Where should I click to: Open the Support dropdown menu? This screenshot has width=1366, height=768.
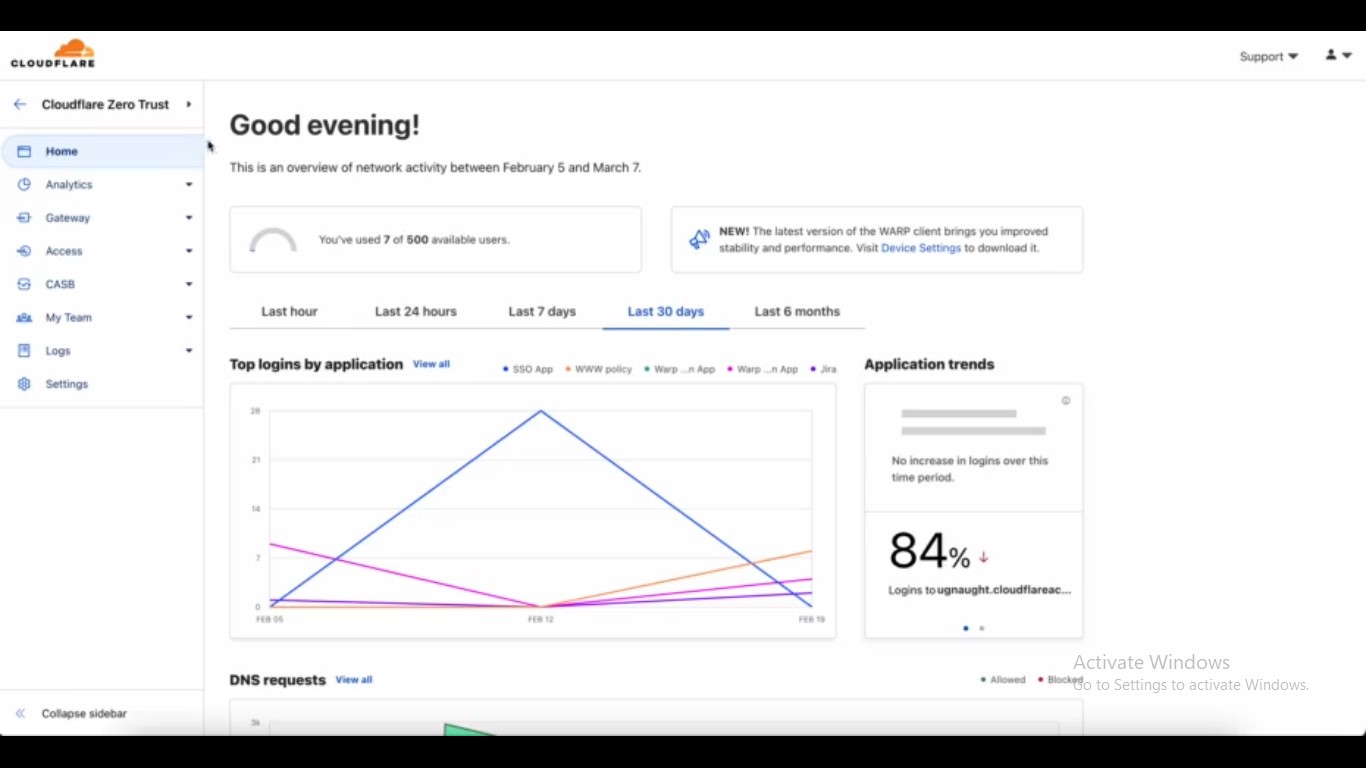tap(1268, 57)
